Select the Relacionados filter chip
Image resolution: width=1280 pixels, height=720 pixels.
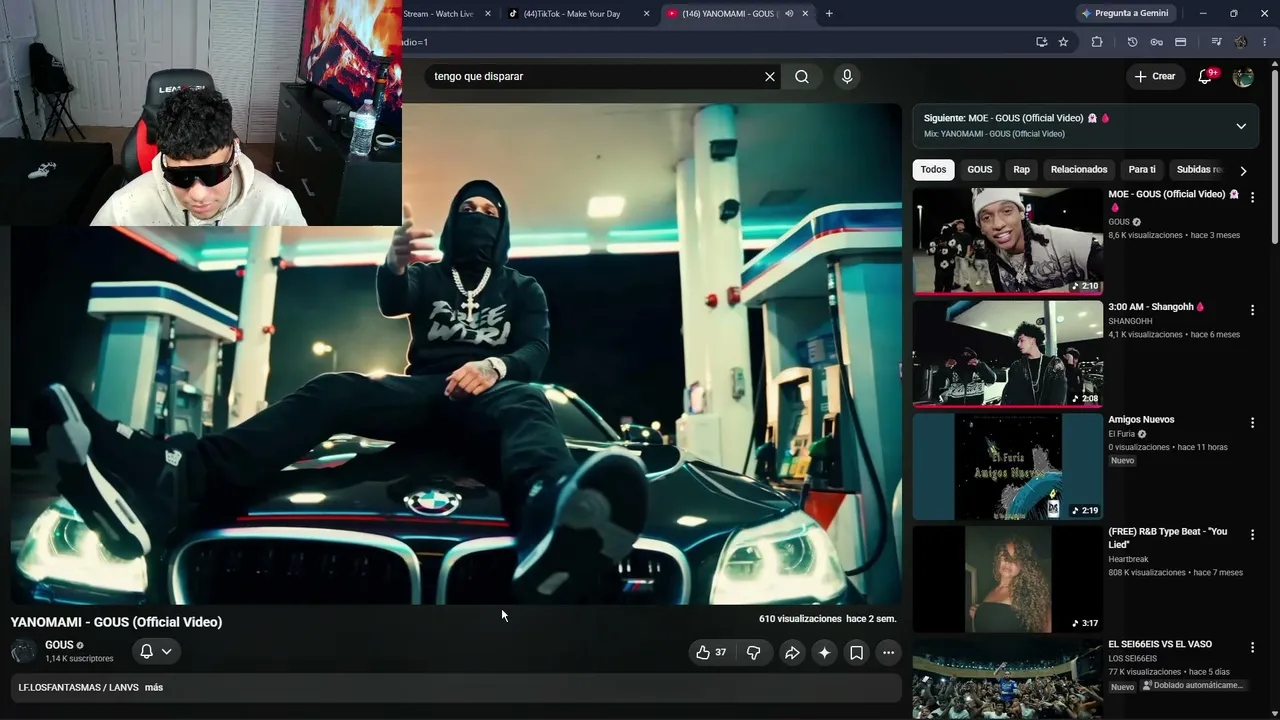pos(1079,170)
